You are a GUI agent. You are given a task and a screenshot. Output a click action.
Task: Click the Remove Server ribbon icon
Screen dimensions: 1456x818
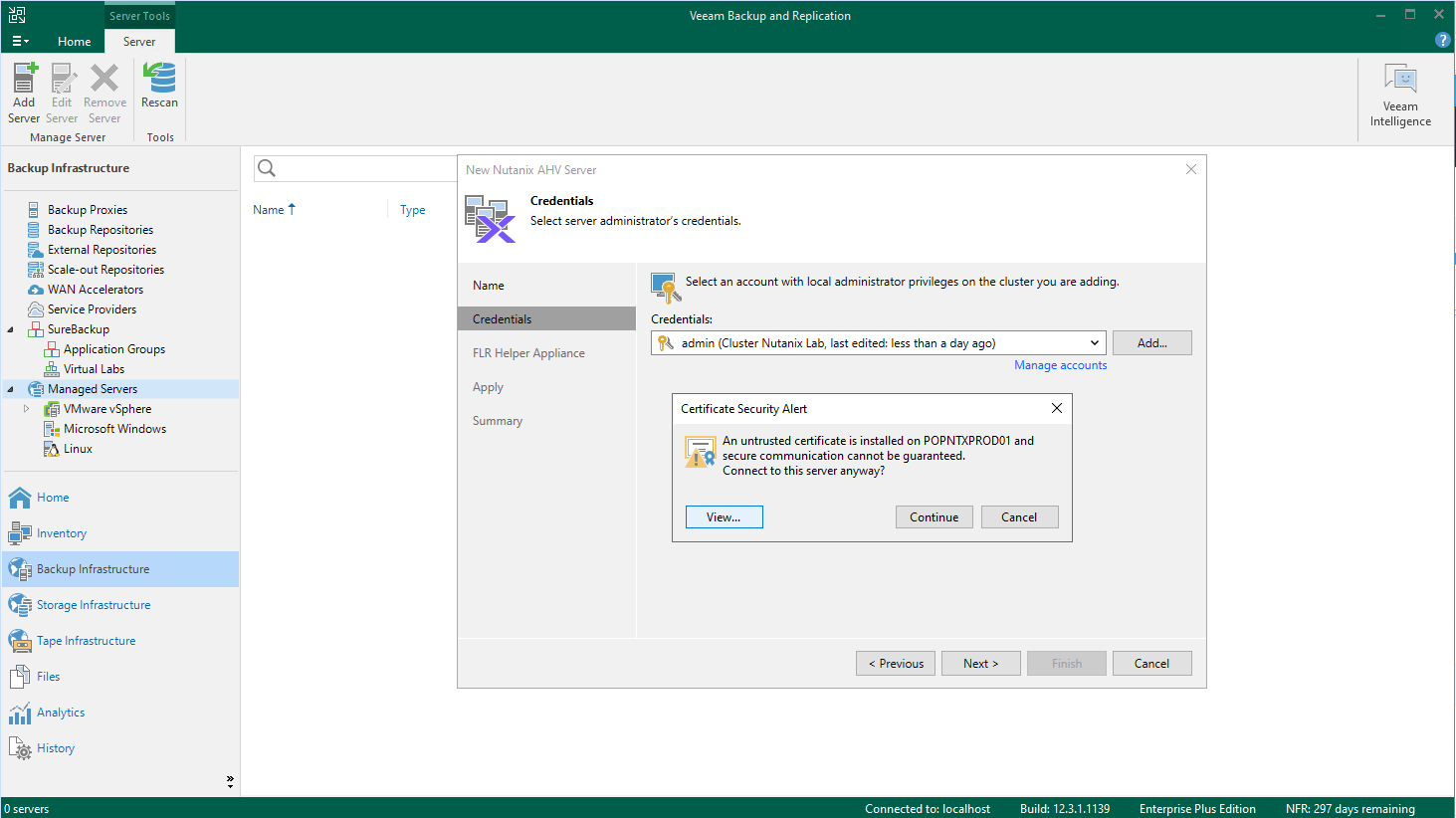coord(104,94)
